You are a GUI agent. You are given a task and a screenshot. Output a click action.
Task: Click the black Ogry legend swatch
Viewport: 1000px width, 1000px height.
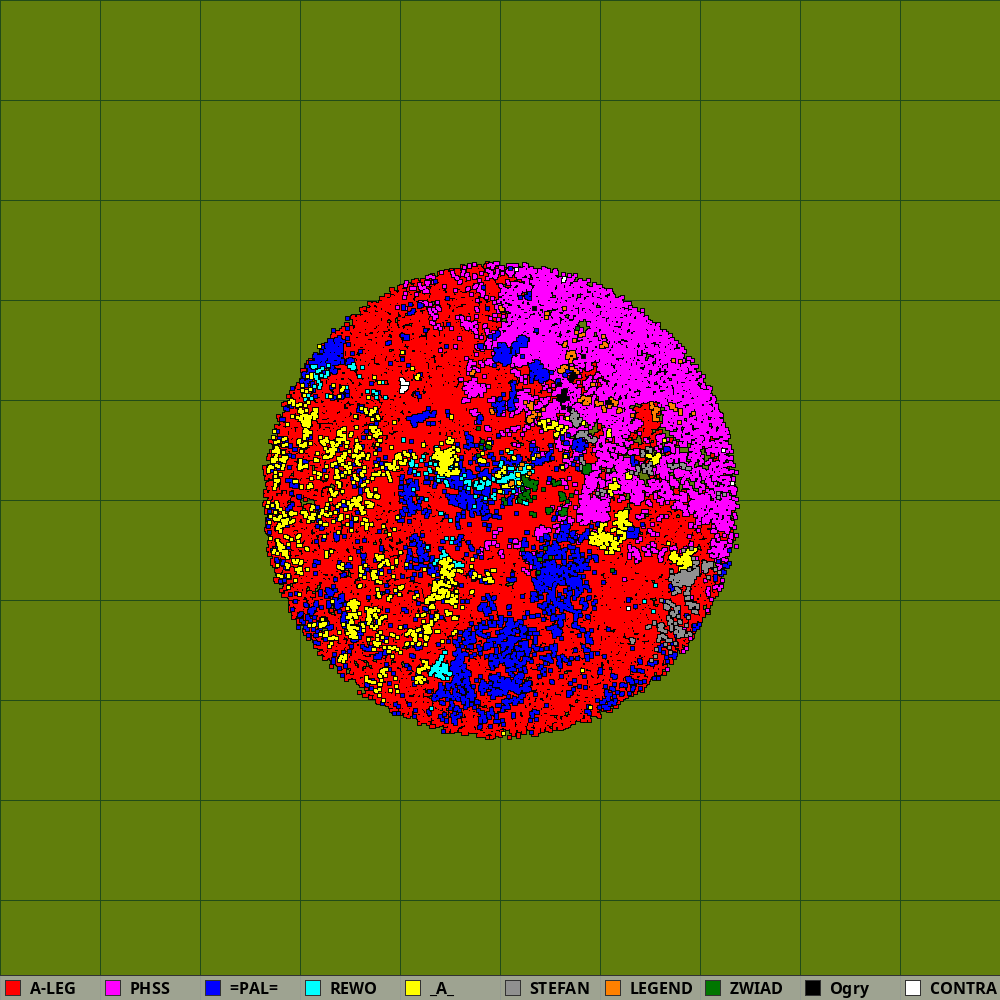(x=813, y=988)
